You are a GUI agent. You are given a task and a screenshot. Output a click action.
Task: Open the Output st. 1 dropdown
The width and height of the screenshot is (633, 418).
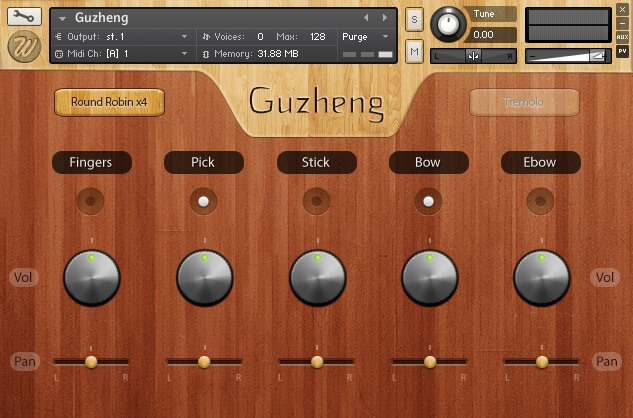click(184, 37)
